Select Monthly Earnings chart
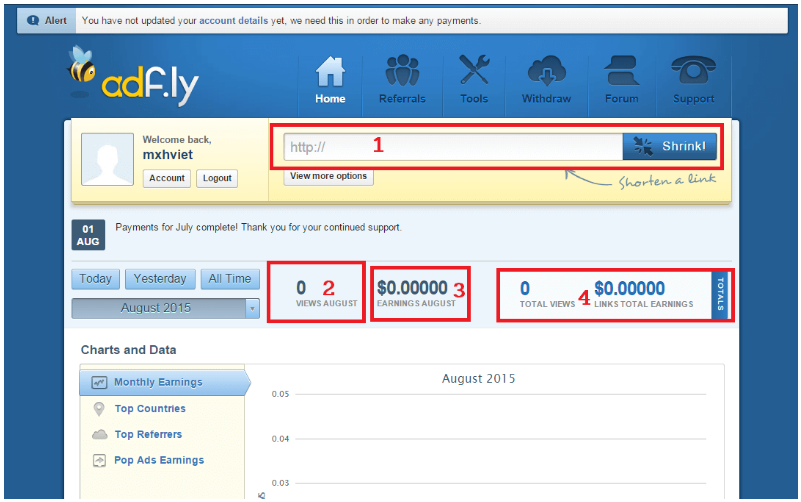 [x=162, y=383]
